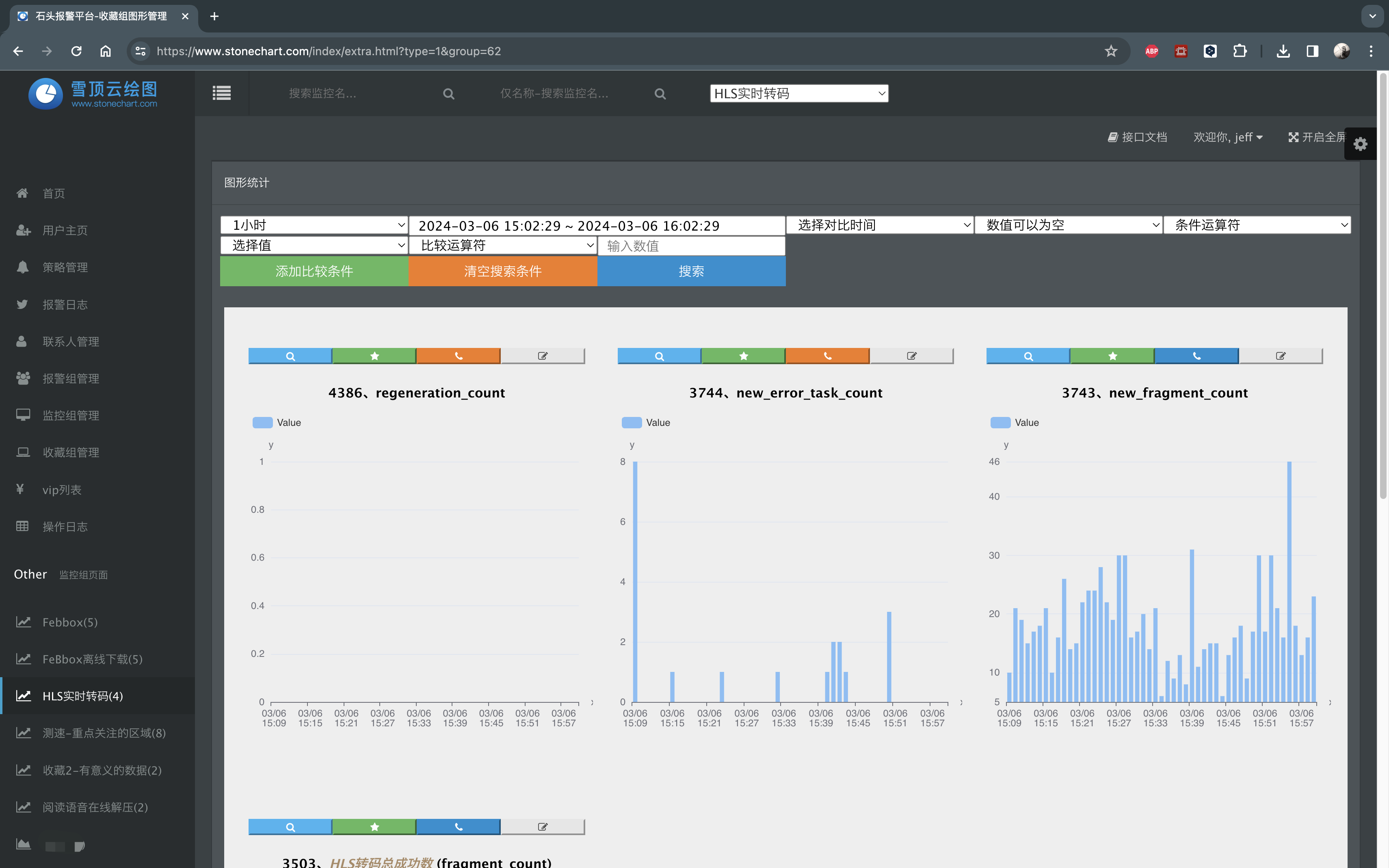Toggle Value legend in new_error_task_count chart
The image size is (1389, 868).
click(x=646, y=423)
